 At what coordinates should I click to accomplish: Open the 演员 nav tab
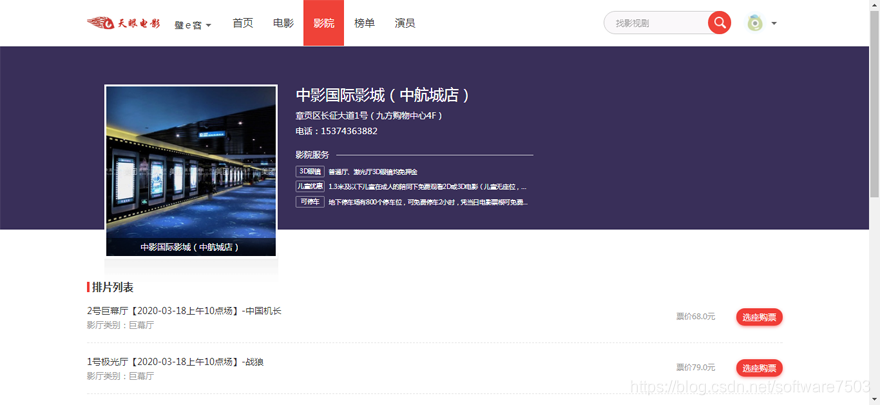[405, 23]
